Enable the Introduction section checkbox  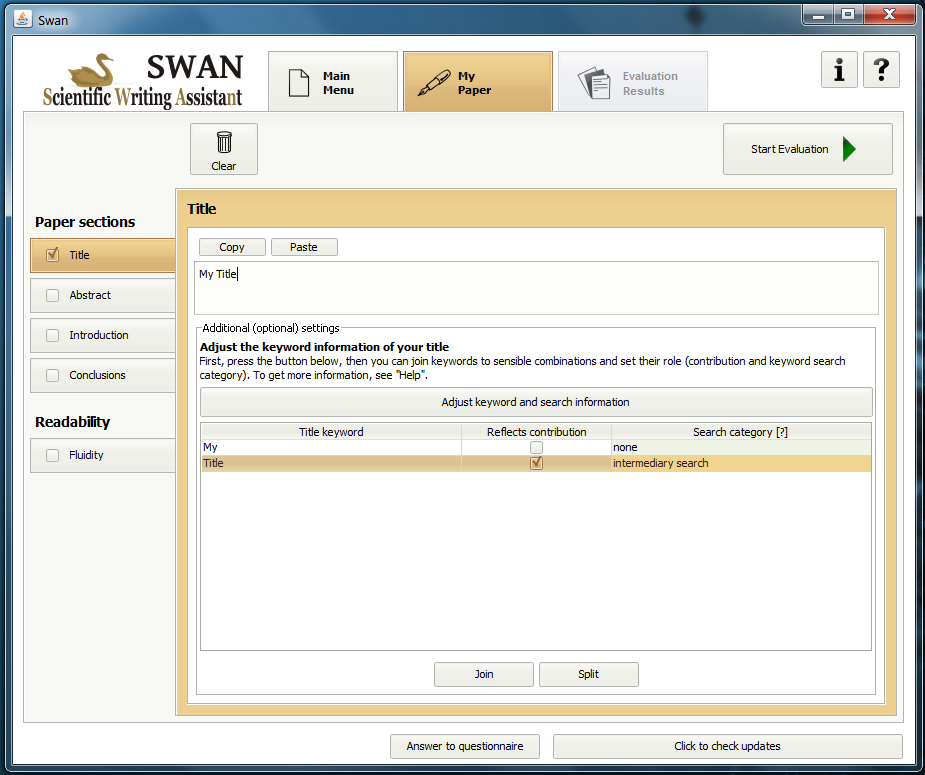tap(53, 335)
